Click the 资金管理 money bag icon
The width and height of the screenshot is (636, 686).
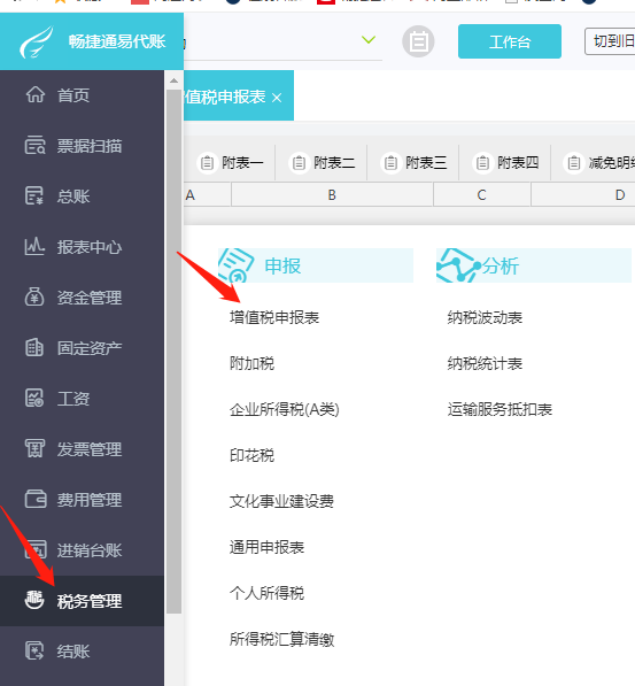pyautogui.click(x=35, y=297)
